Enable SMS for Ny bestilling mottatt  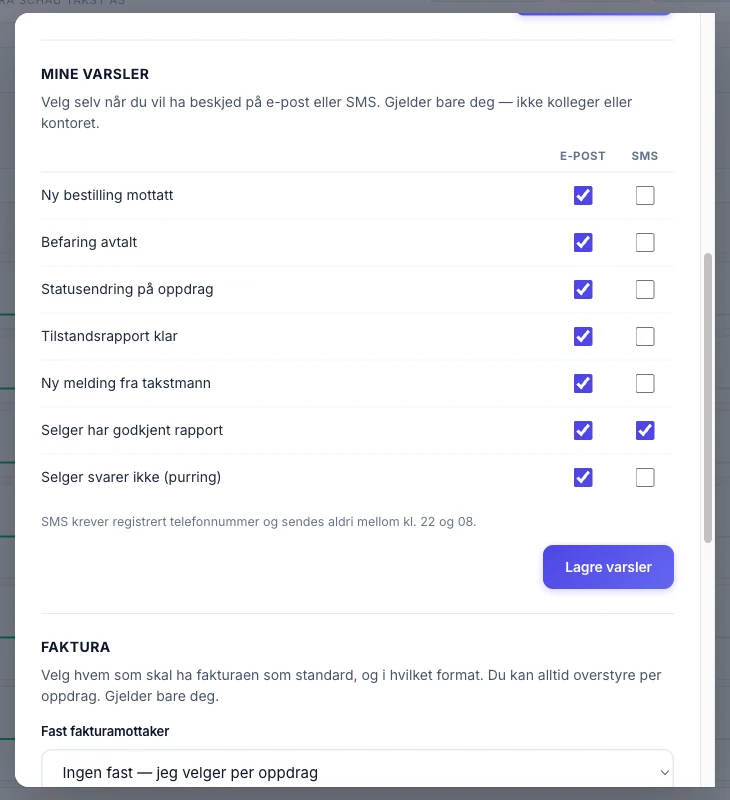pyautogui.click(x=645, y=195)
